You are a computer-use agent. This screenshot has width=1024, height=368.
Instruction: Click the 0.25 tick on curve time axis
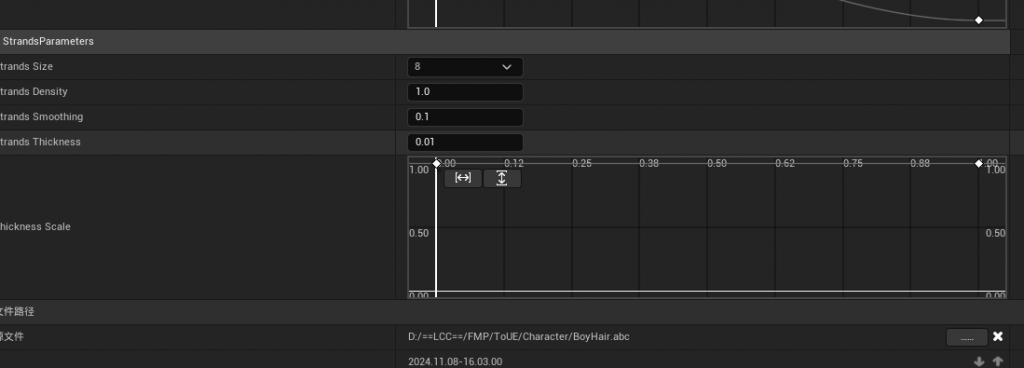point(582,163)
